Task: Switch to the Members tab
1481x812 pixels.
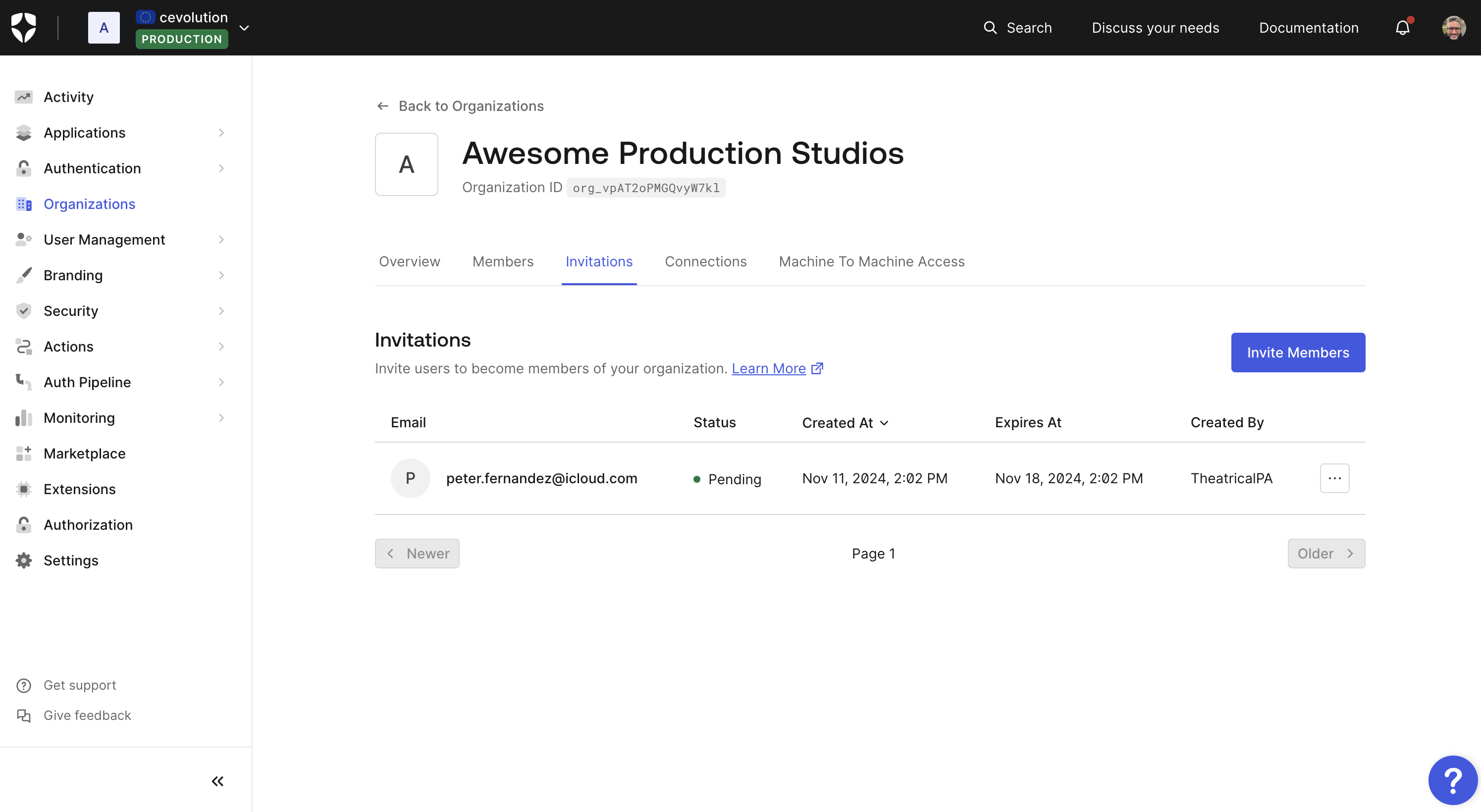Action: [503, 261]
